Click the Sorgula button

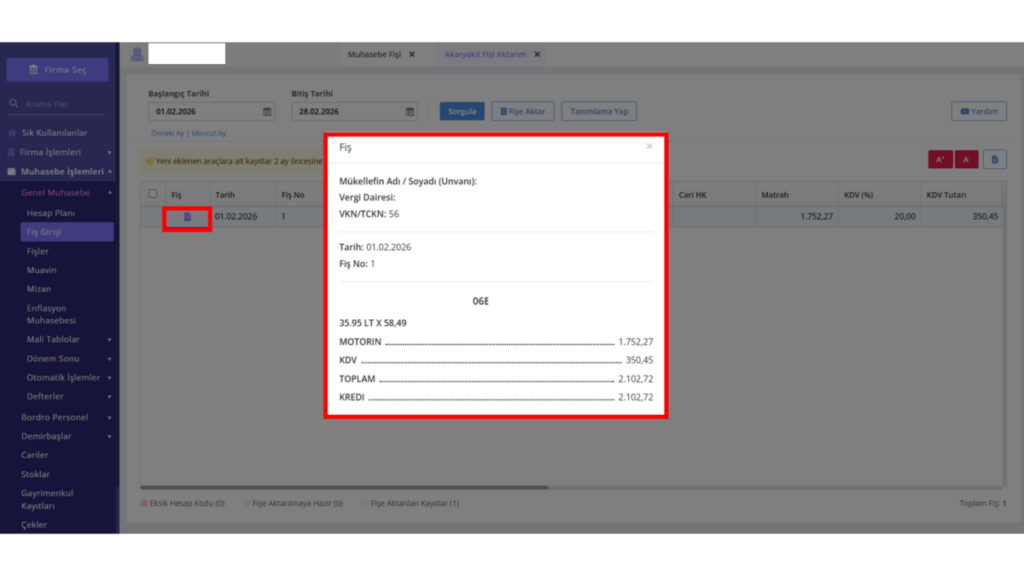[x=462, y=111]
